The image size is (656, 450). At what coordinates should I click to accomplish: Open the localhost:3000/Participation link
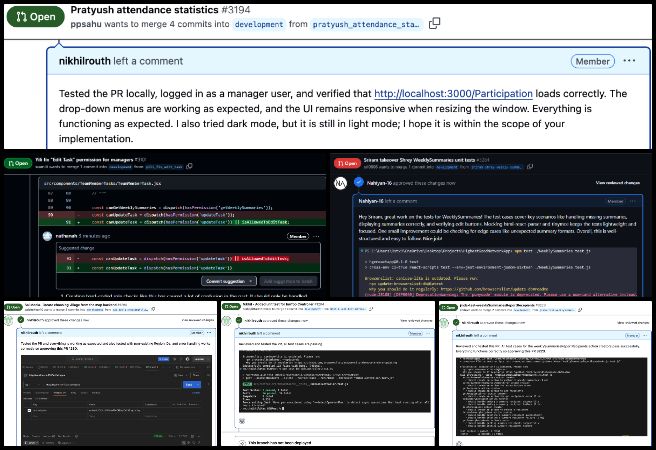453,94
